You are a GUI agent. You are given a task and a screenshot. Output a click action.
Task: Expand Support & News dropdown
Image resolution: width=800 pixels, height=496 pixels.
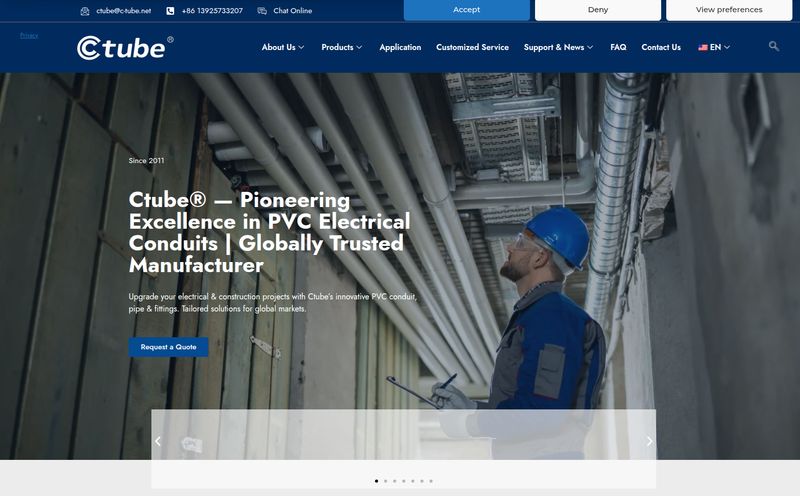click(x=558, y=47)
